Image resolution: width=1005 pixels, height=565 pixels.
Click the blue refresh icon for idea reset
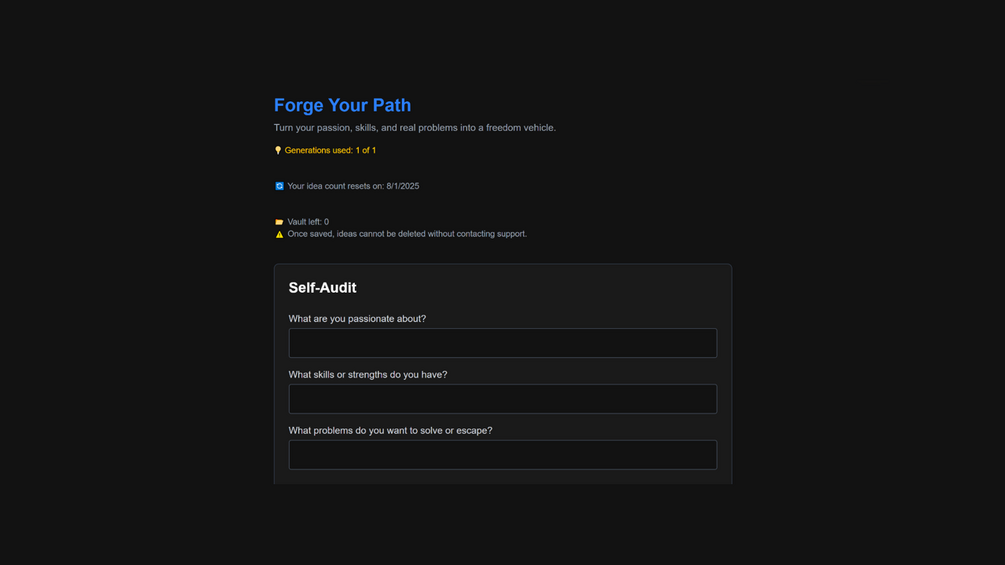[279, 186]
